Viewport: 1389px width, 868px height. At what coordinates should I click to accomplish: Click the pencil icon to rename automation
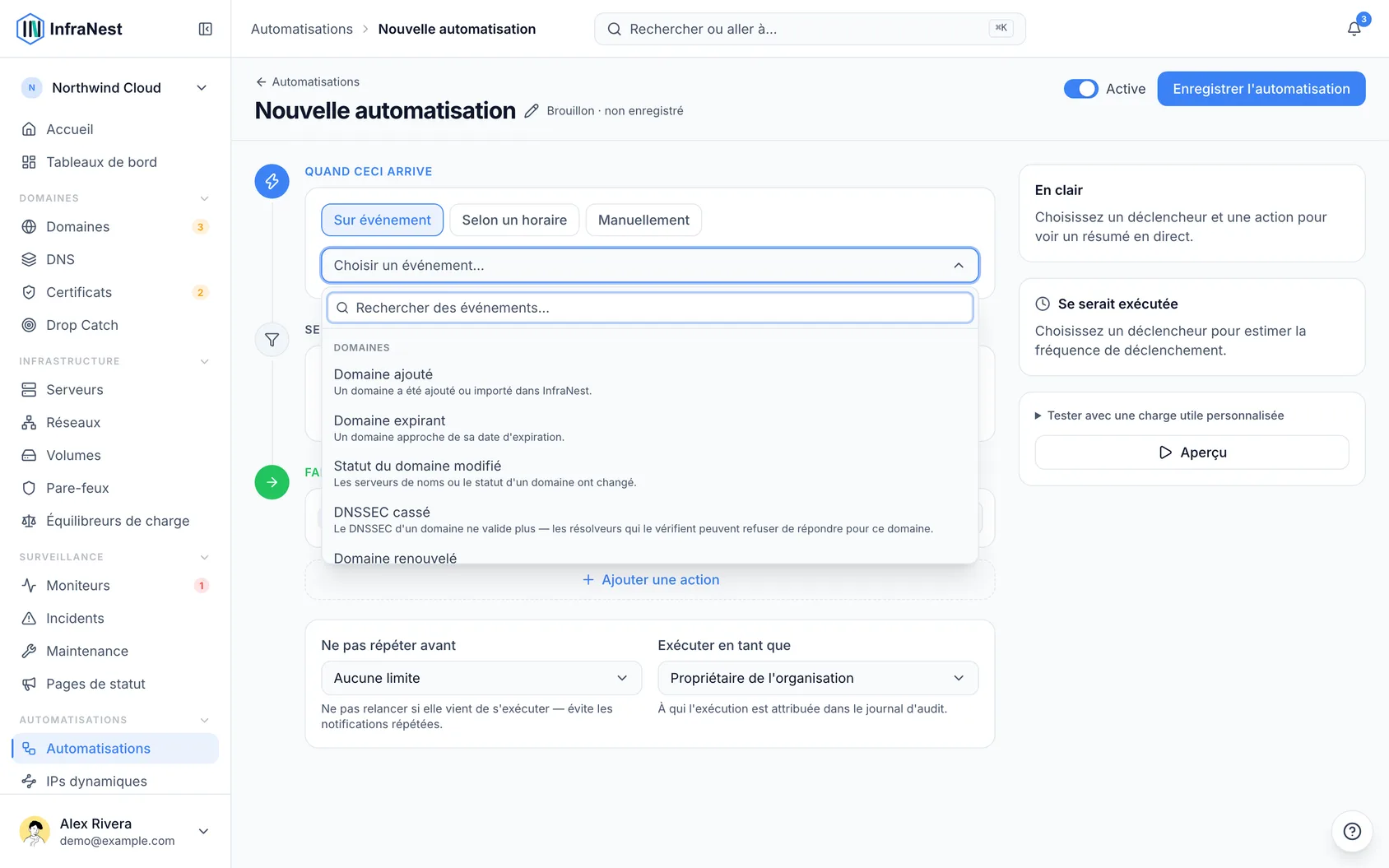(x=532, y=111)
